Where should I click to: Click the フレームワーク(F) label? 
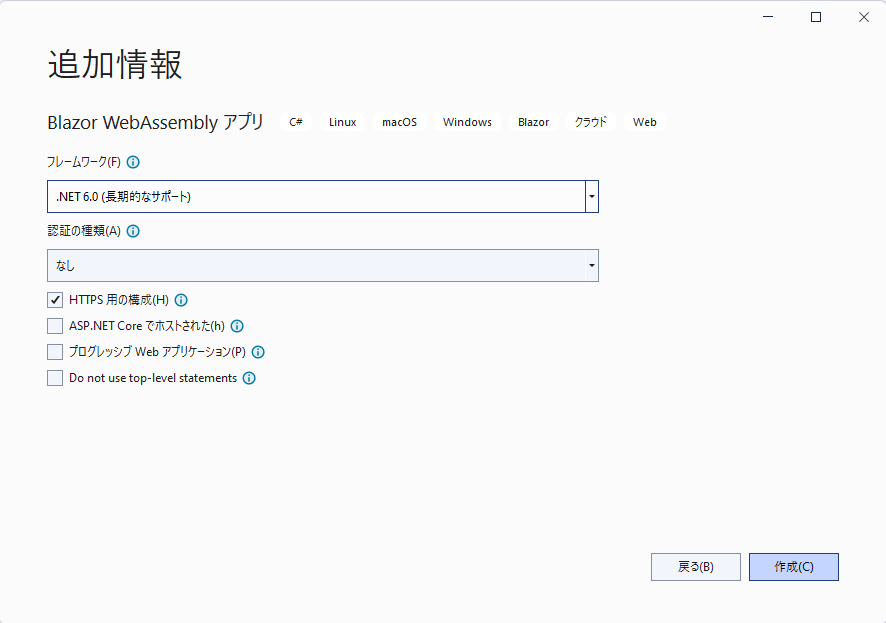[x=84, y=162]
